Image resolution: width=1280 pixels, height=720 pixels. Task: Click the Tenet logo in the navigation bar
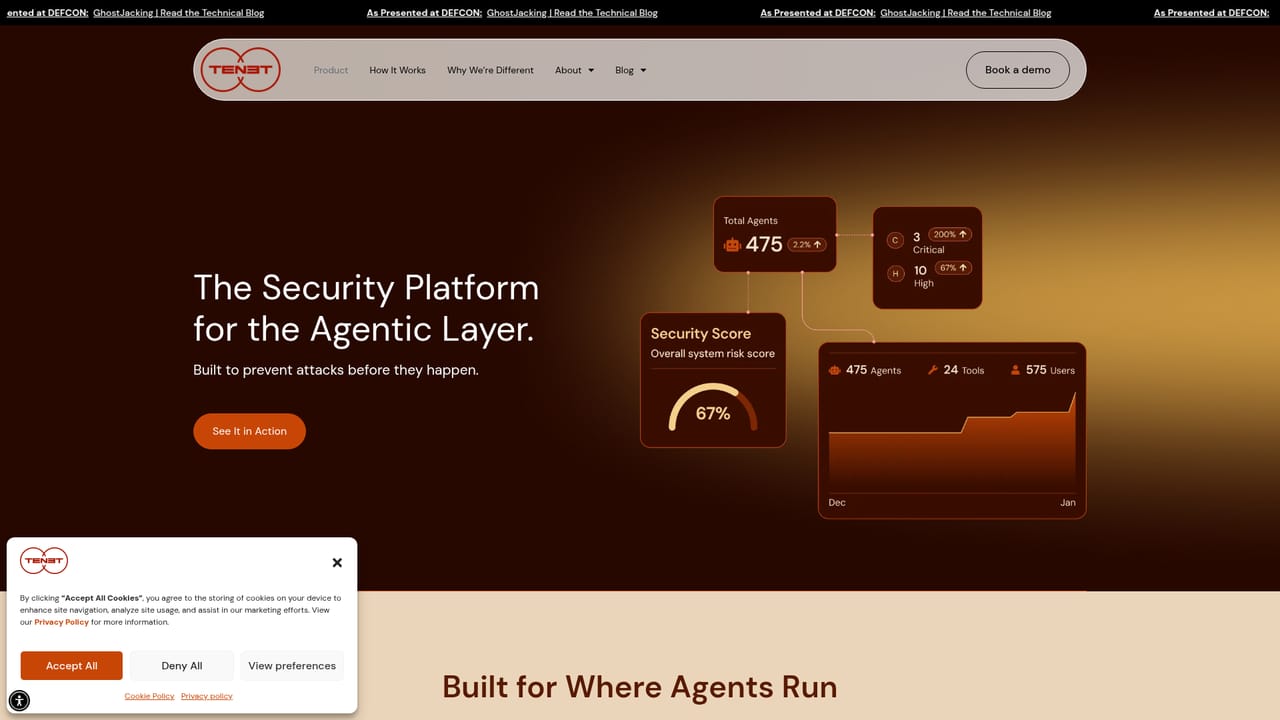pos(240,70)
